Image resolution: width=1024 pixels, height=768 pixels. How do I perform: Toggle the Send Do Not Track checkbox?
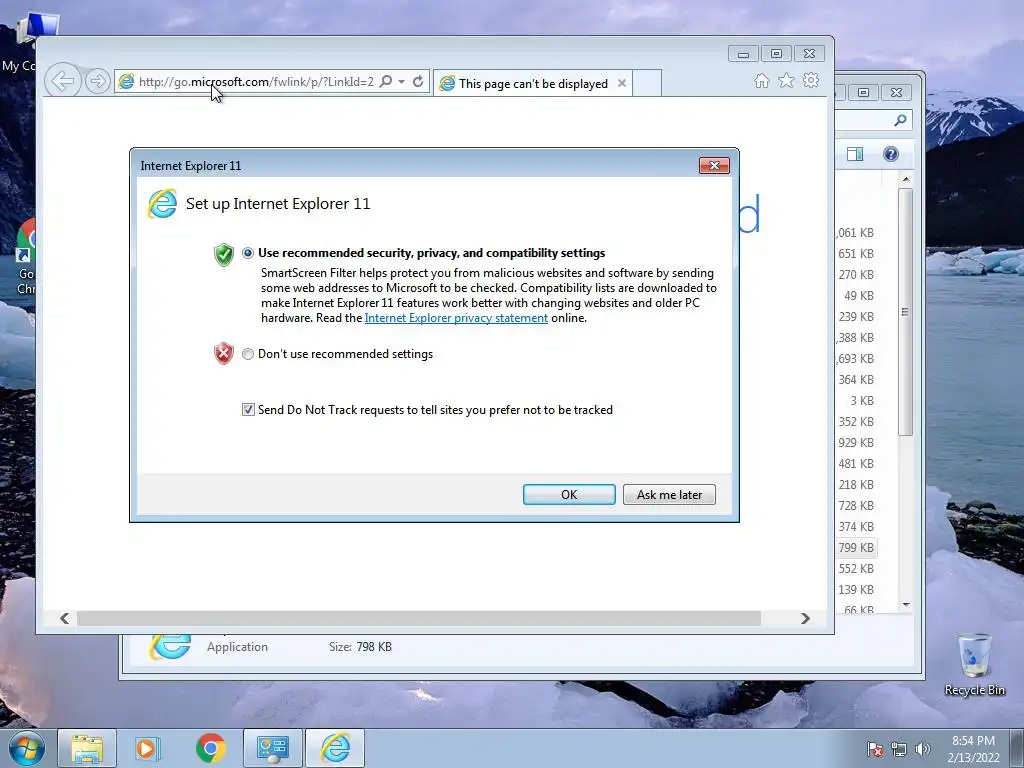248,409
